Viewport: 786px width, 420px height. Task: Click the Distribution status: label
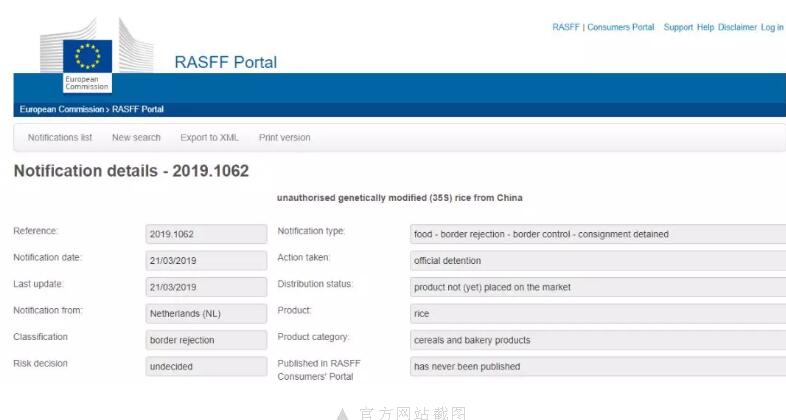point(315,284)
